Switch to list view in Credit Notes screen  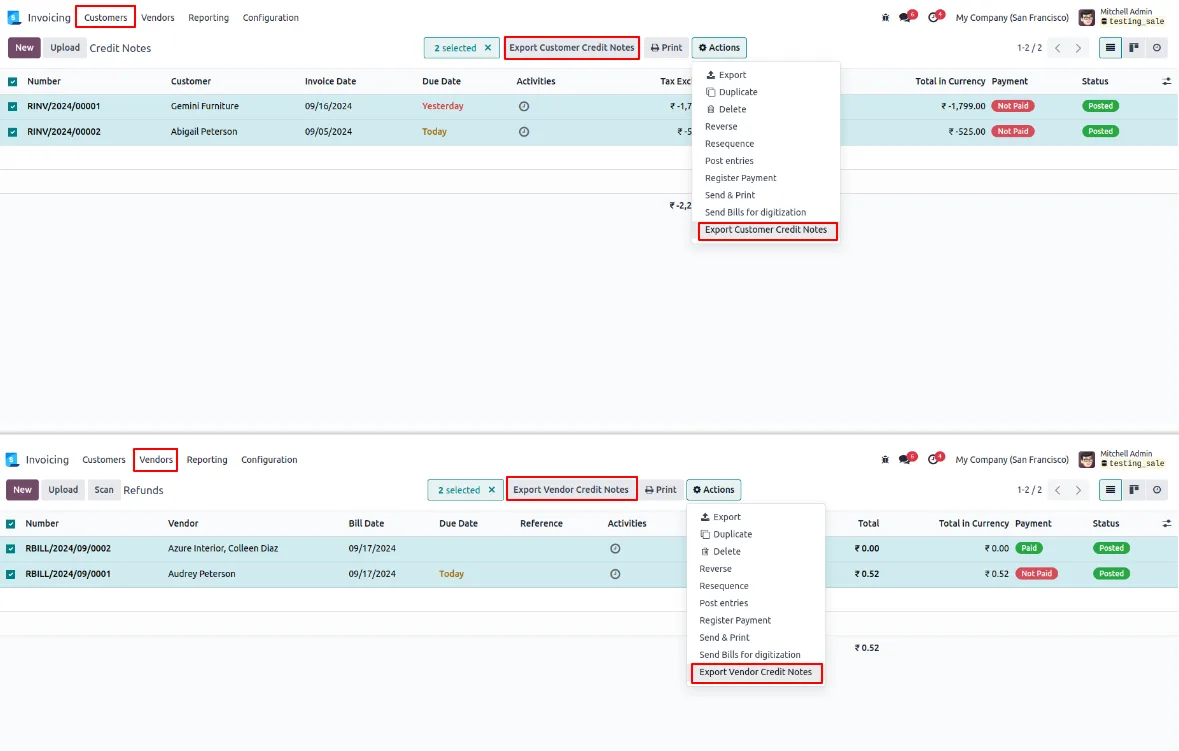(1110, 47)
